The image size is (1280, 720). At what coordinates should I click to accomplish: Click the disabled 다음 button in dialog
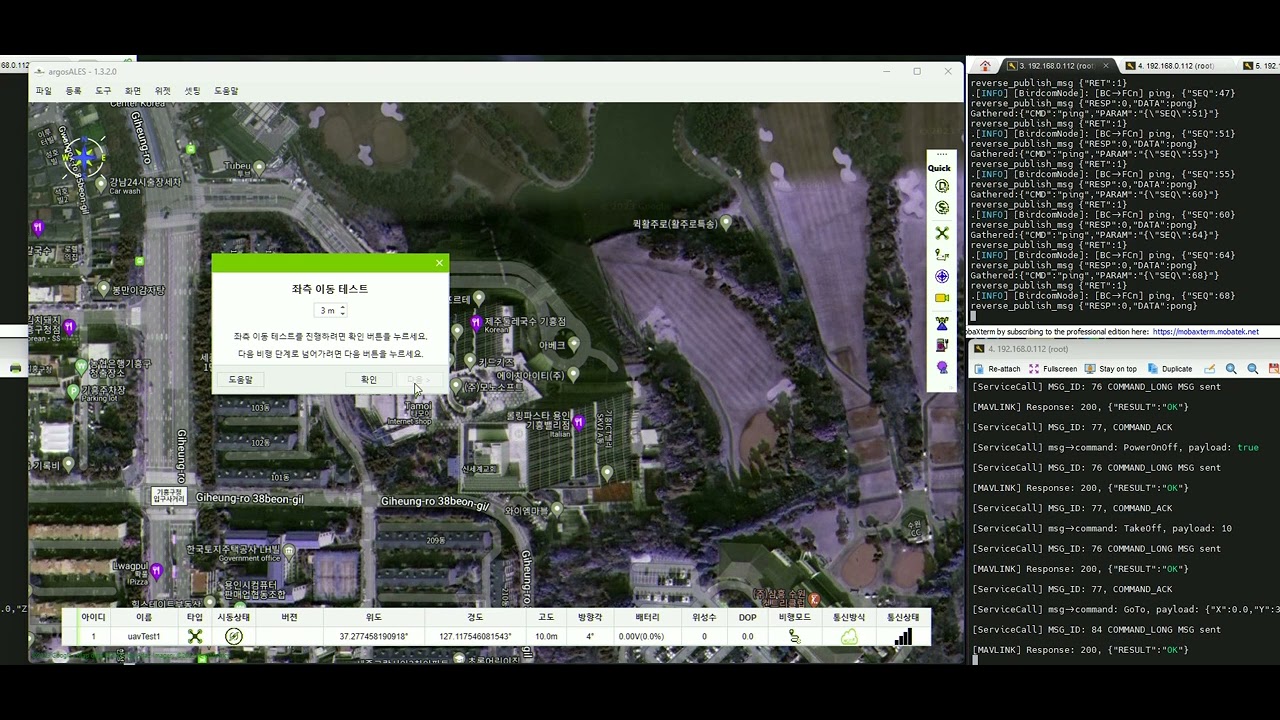coord(419,380)
